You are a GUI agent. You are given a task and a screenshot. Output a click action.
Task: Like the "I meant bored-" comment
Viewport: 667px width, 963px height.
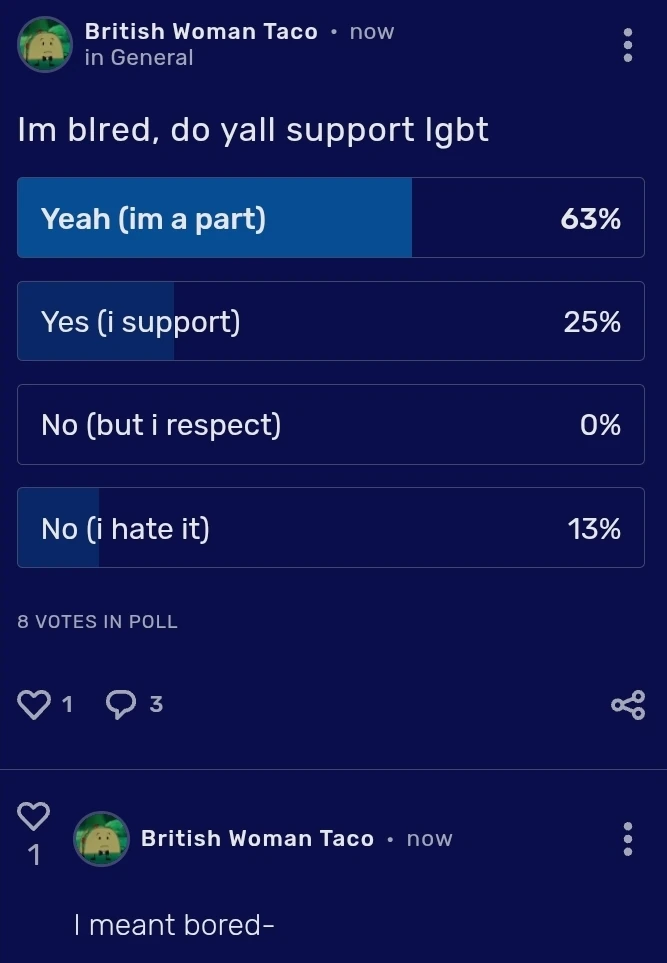(34, 817)
